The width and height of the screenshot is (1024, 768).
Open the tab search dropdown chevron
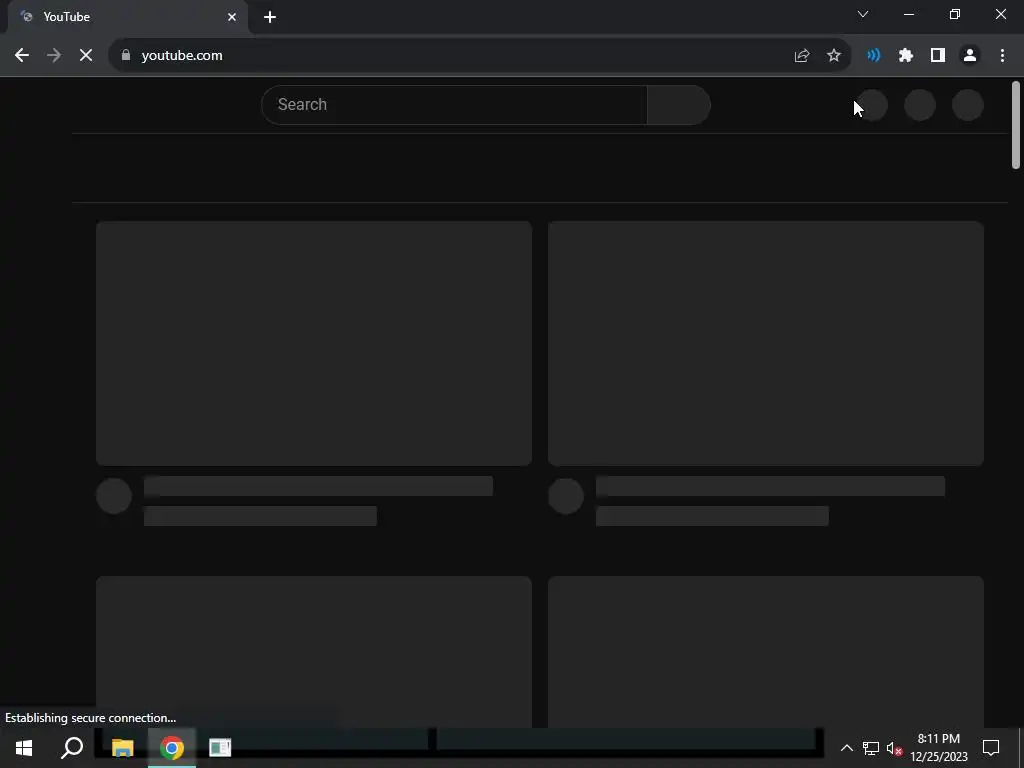point(863,14)
